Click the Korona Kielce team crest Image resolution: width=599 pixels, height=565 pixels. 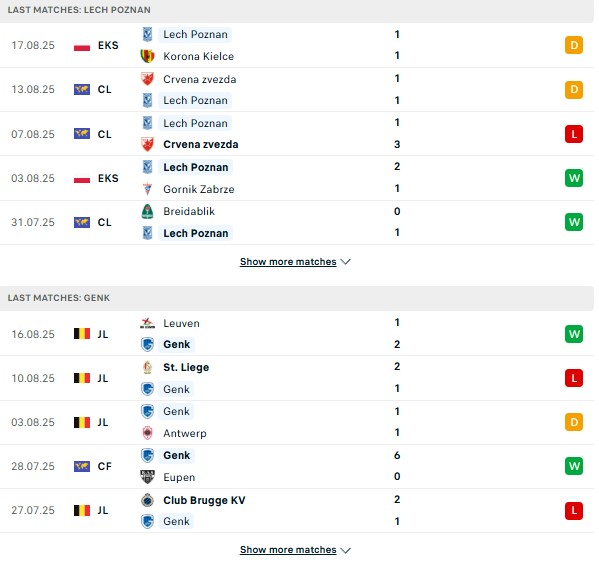pos(147,56)
